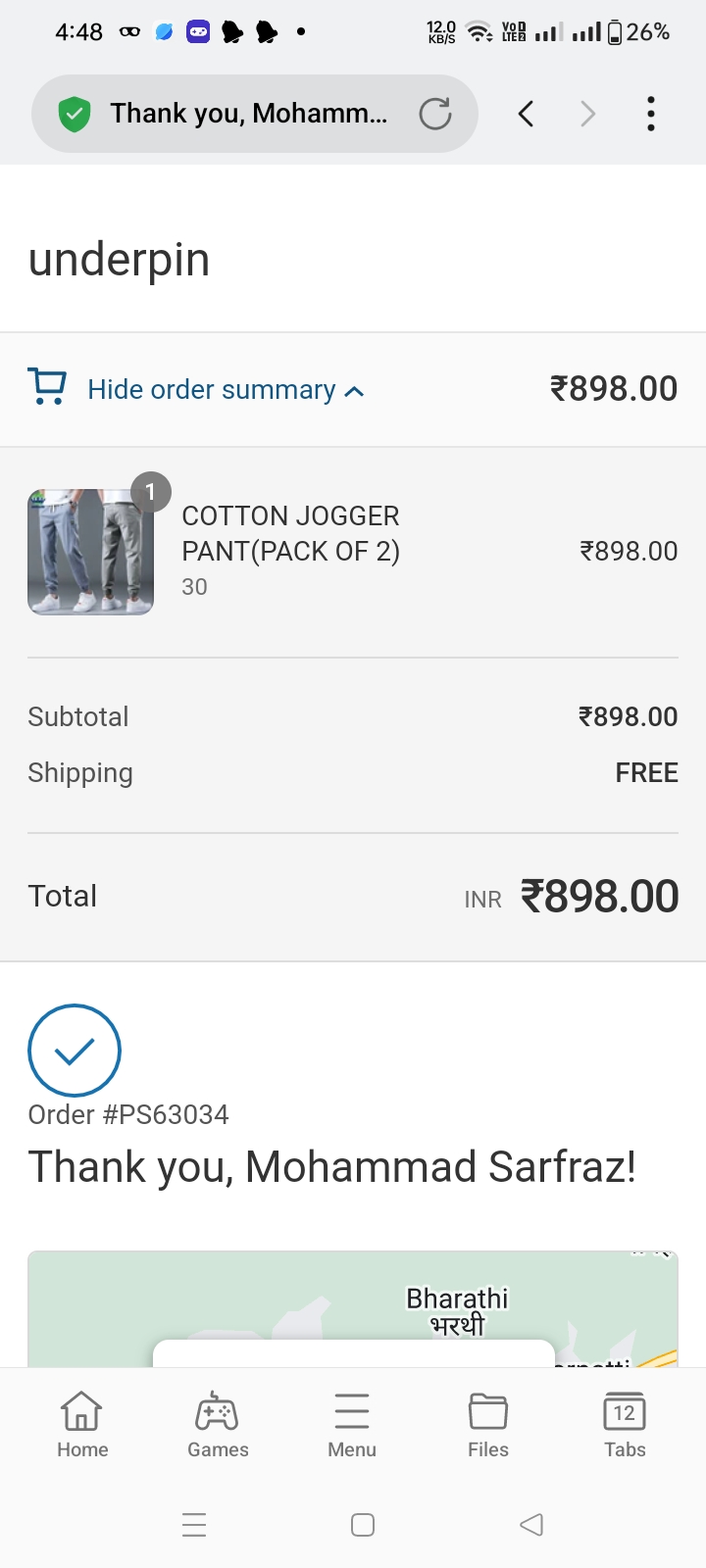
Task: Open the Games section
Action: (x=218, y=1424)
